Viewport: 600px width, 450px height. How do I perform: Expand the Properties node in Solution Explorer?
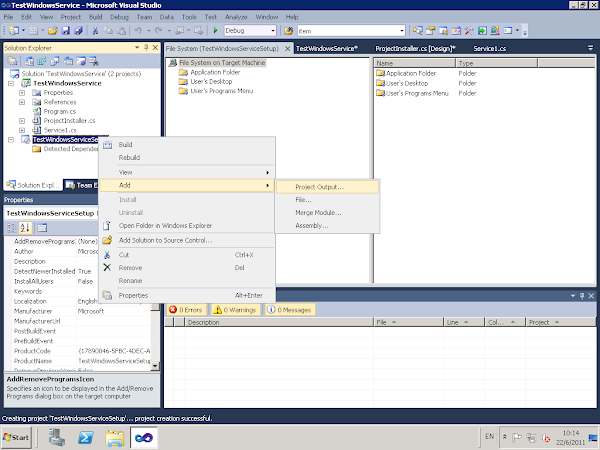click(22, 93)
